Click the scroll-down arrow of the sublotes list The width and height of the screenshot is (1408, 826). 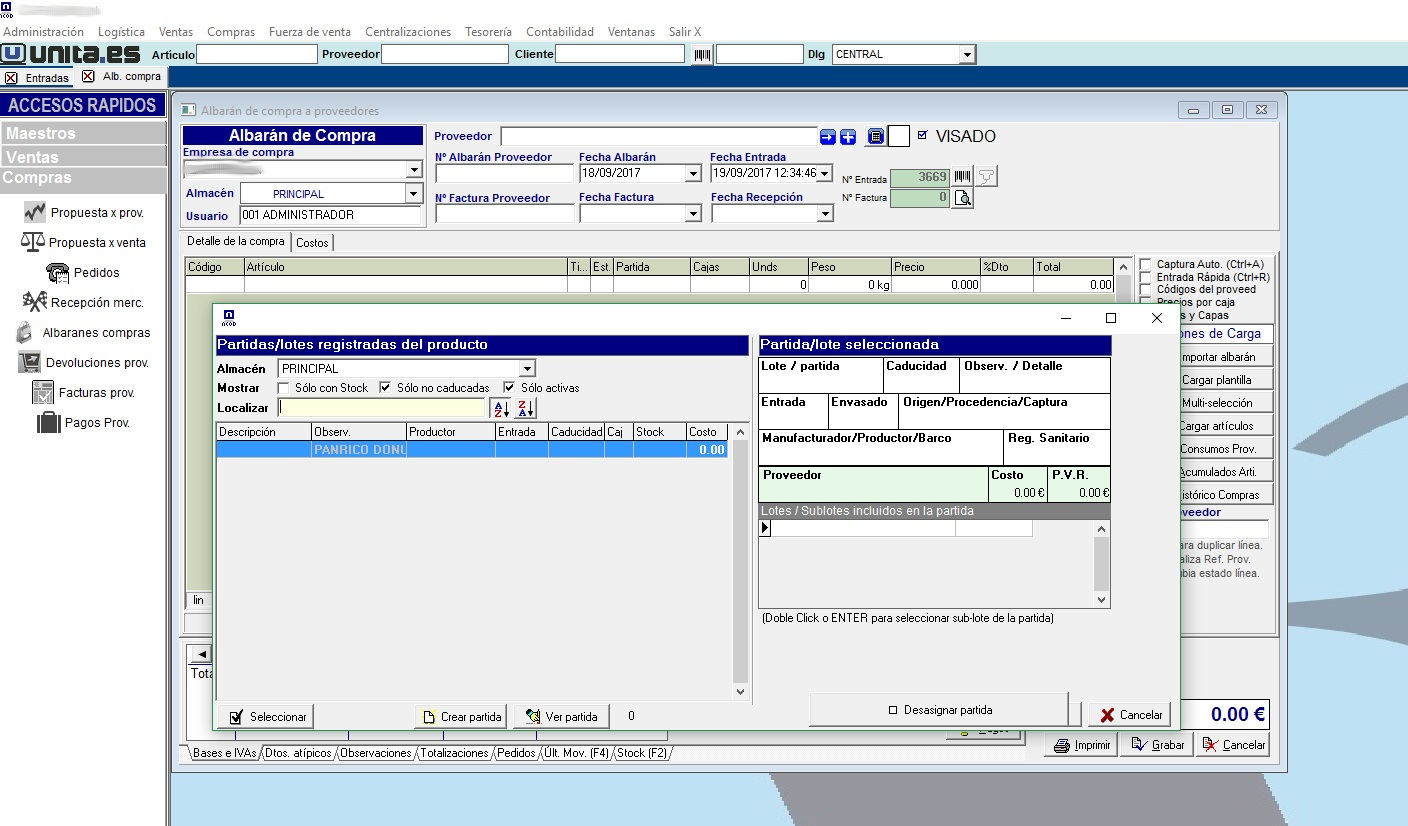[1102, 600]
